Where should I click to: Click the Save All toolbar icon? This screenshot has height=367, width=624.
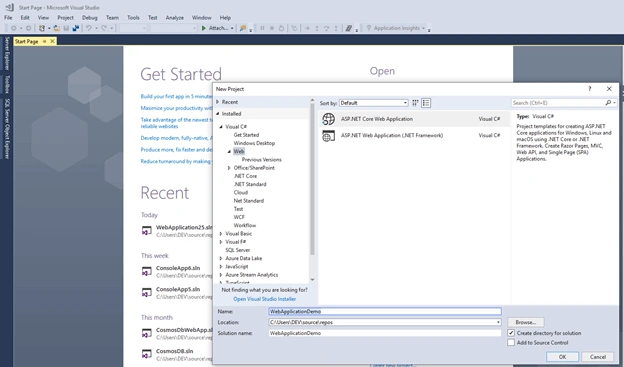(76, 28)
